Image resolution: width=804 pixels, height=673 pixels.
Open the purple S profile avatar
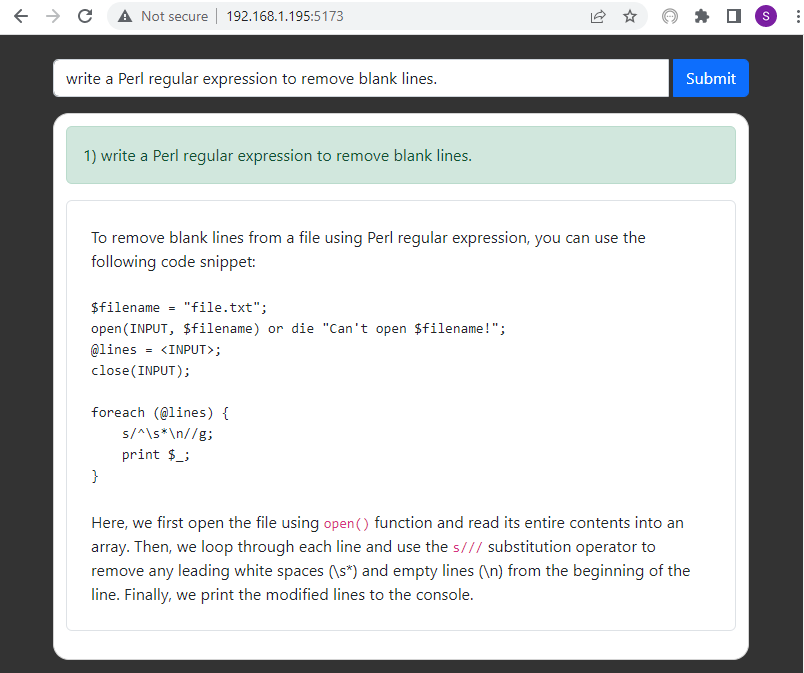tap(766, 16)
